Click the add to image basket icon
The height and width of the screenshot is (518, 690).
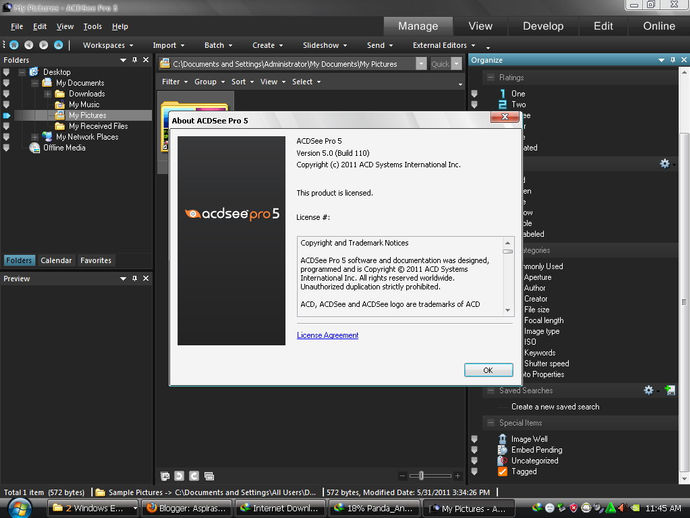165,476
